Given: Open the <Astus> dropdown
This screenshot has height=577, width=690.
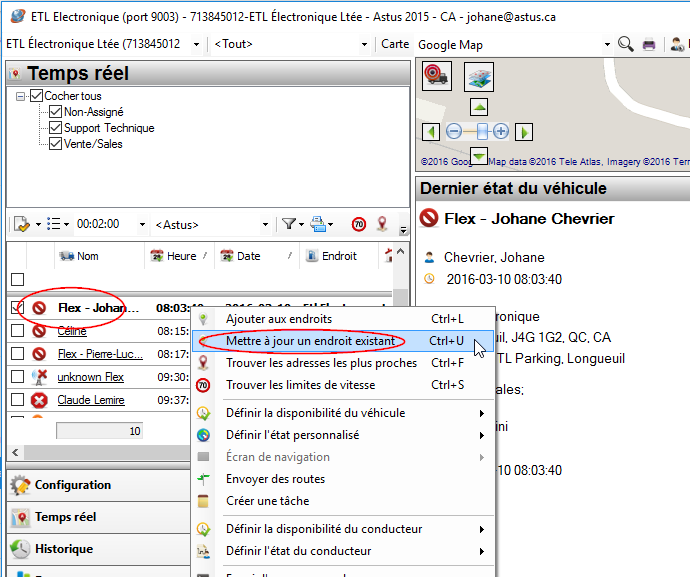Looking at the screenshot, I should [x=265, y=224].
